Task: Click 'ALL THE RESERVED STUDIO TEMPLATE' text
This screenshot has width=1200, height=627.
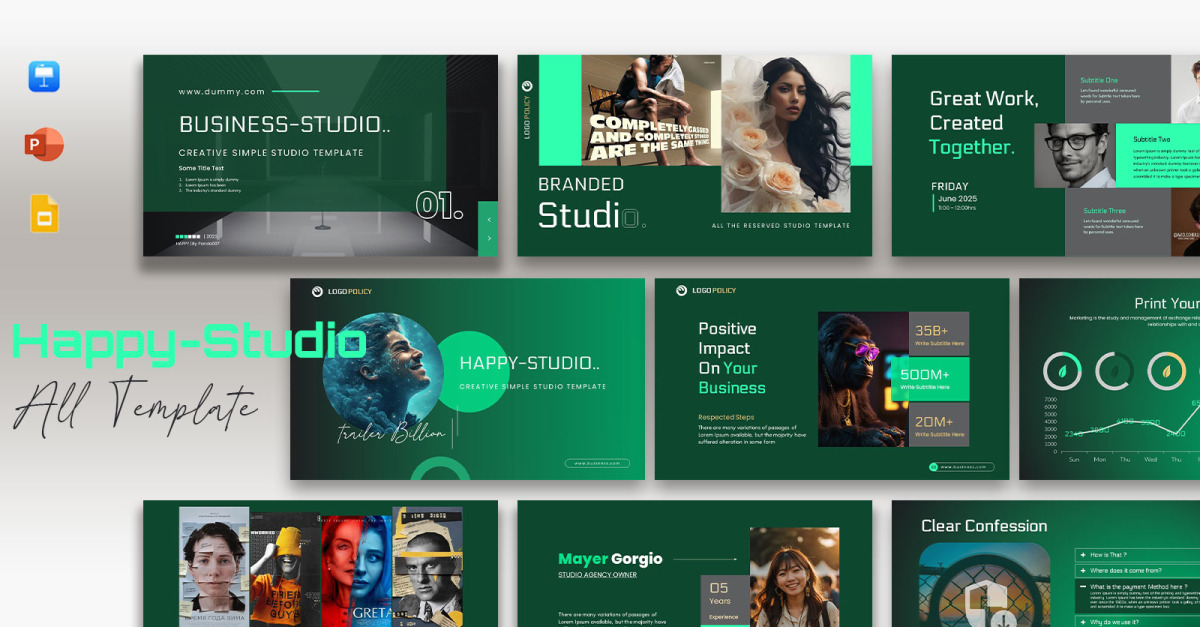Action: point(780,226)
